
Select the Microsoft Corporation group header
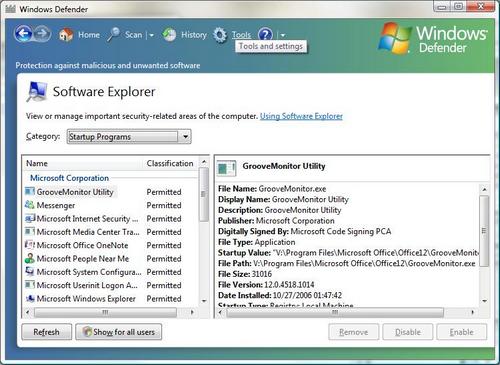(69, 178)
